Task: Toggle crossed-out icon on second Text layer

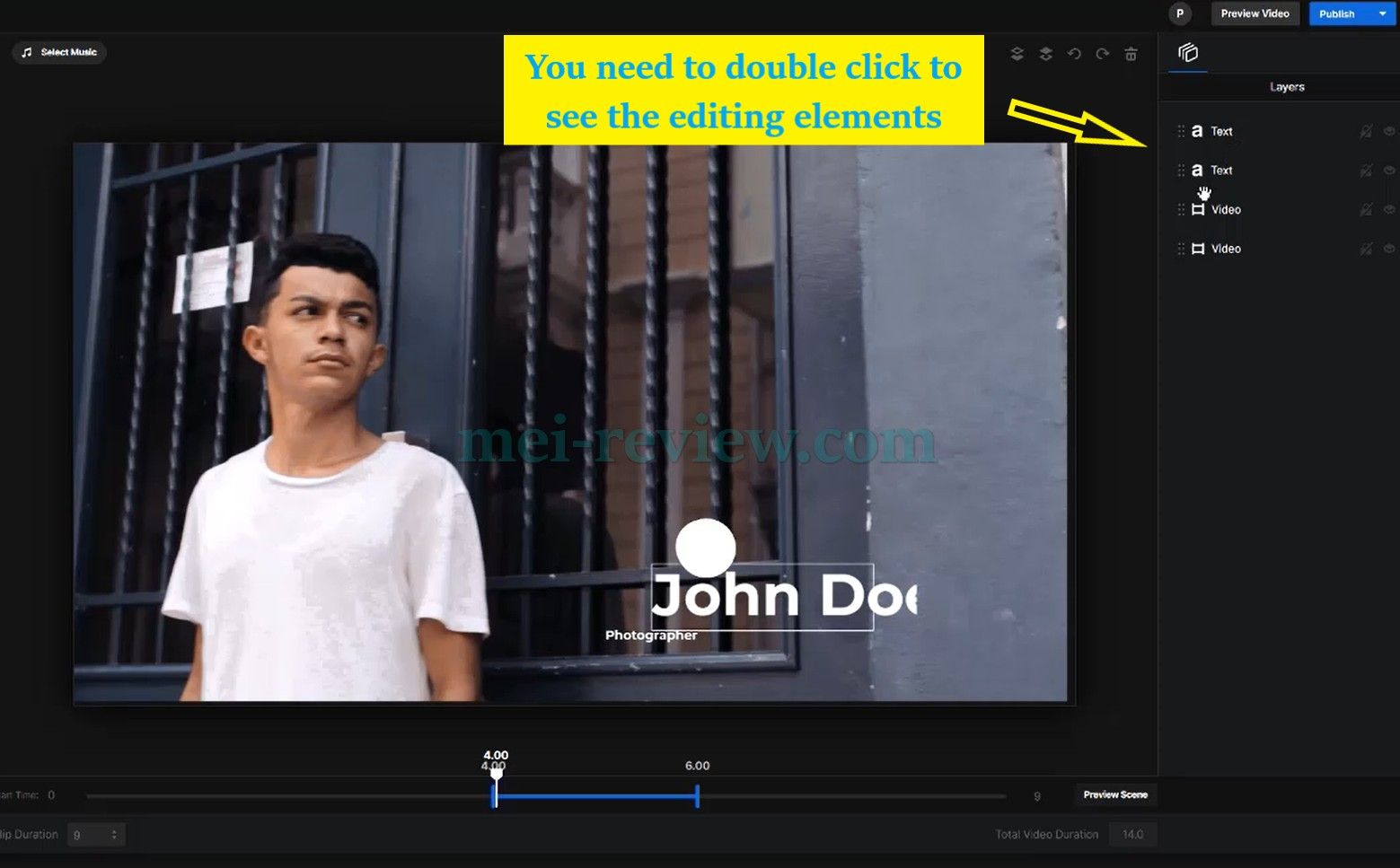Action: 1366,171
